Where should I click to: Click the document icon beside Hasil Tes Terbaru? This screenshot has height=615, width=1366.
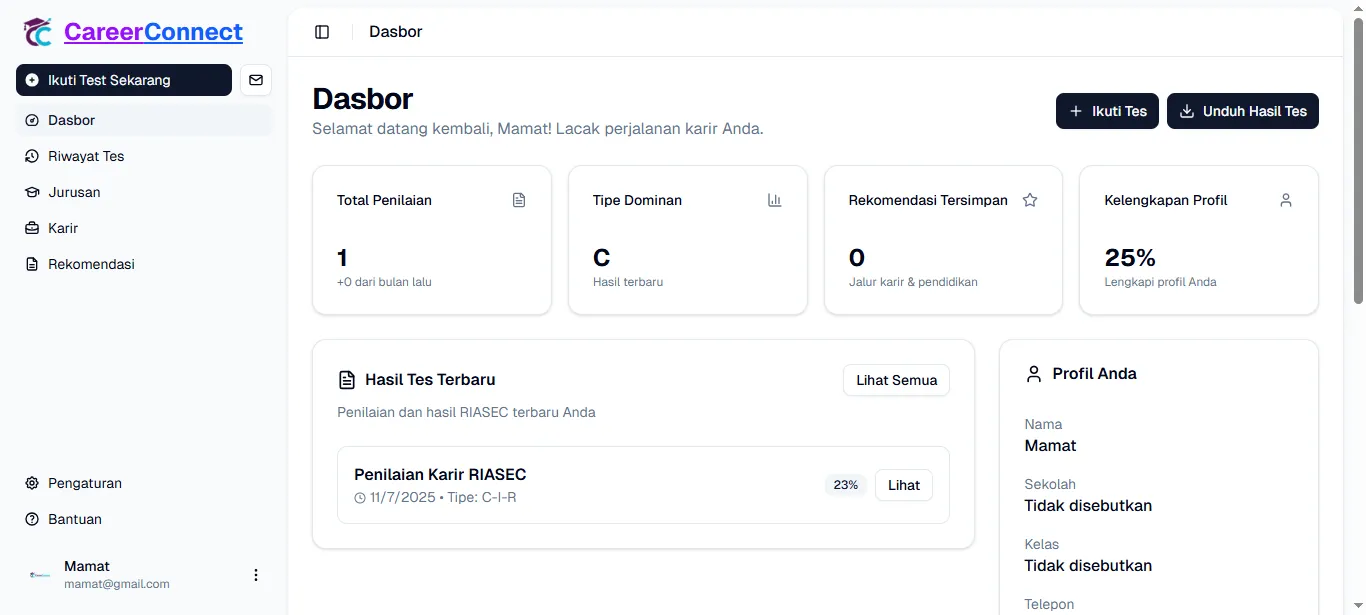point(347,379)
